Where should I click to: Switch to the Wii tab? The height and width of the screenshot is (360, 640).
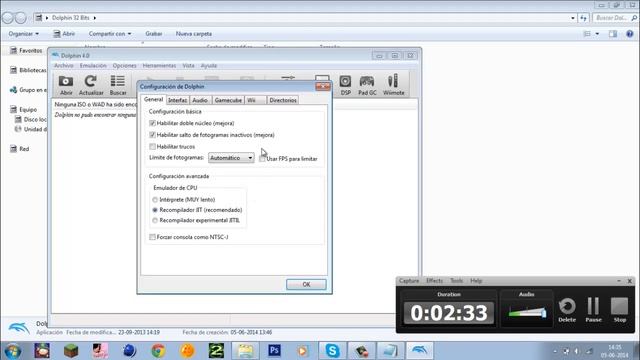tap(256, 100)
